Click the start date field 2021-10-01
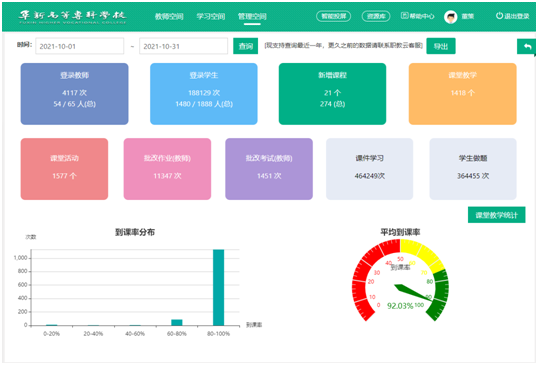This screenshot has width=538, height=365. (80, 46)
